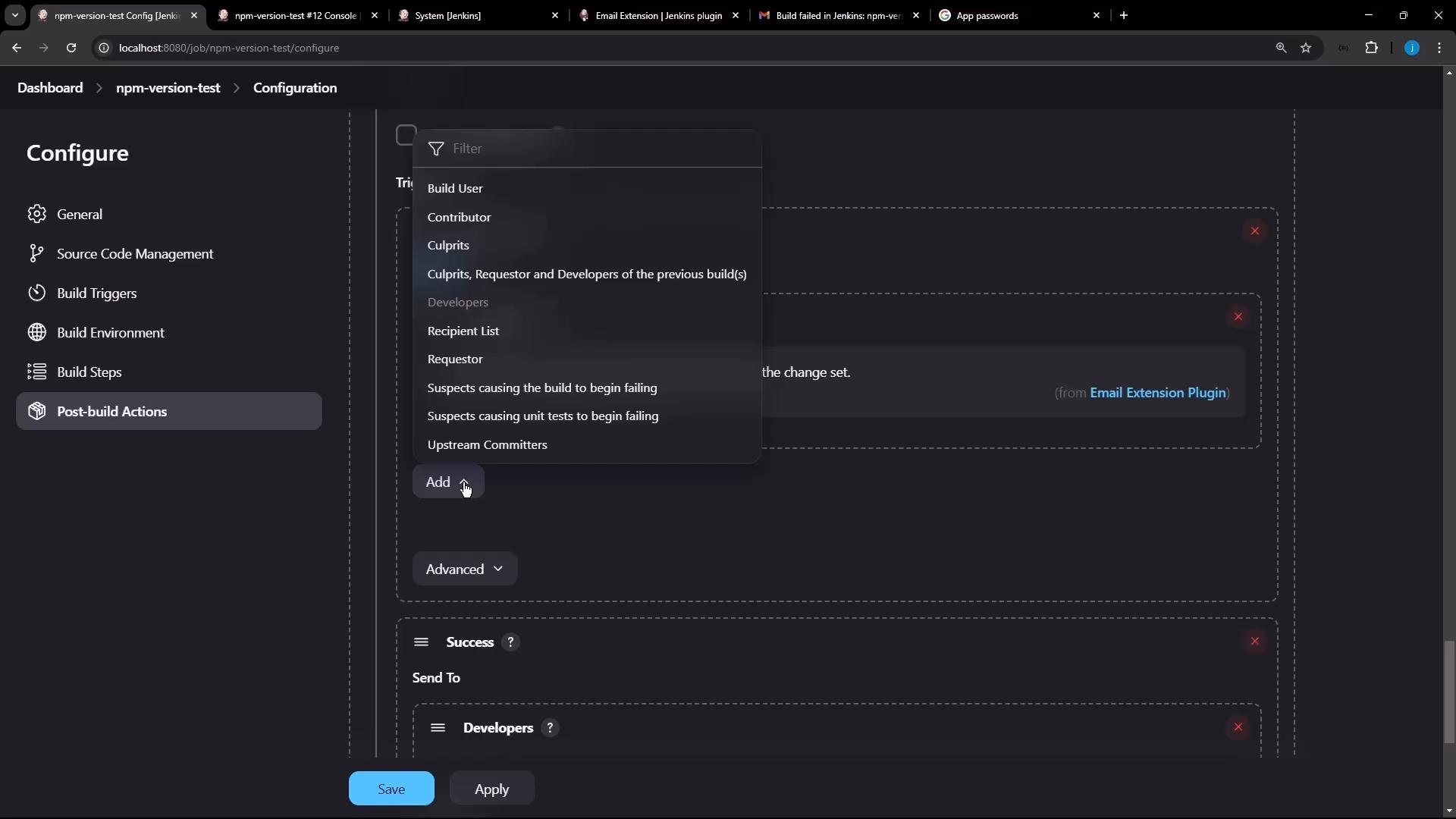Save the job configuration

(391, 789)
